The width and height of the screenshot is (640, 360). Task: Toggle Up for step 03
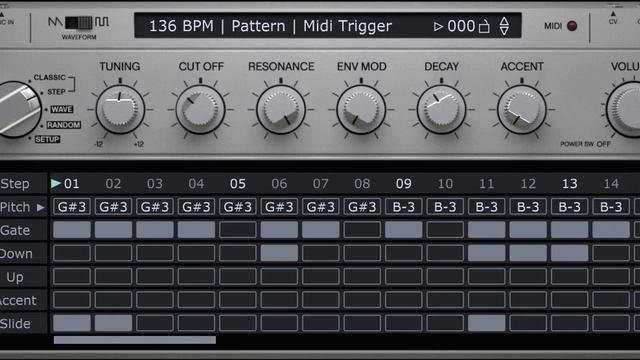coord(155,276)
